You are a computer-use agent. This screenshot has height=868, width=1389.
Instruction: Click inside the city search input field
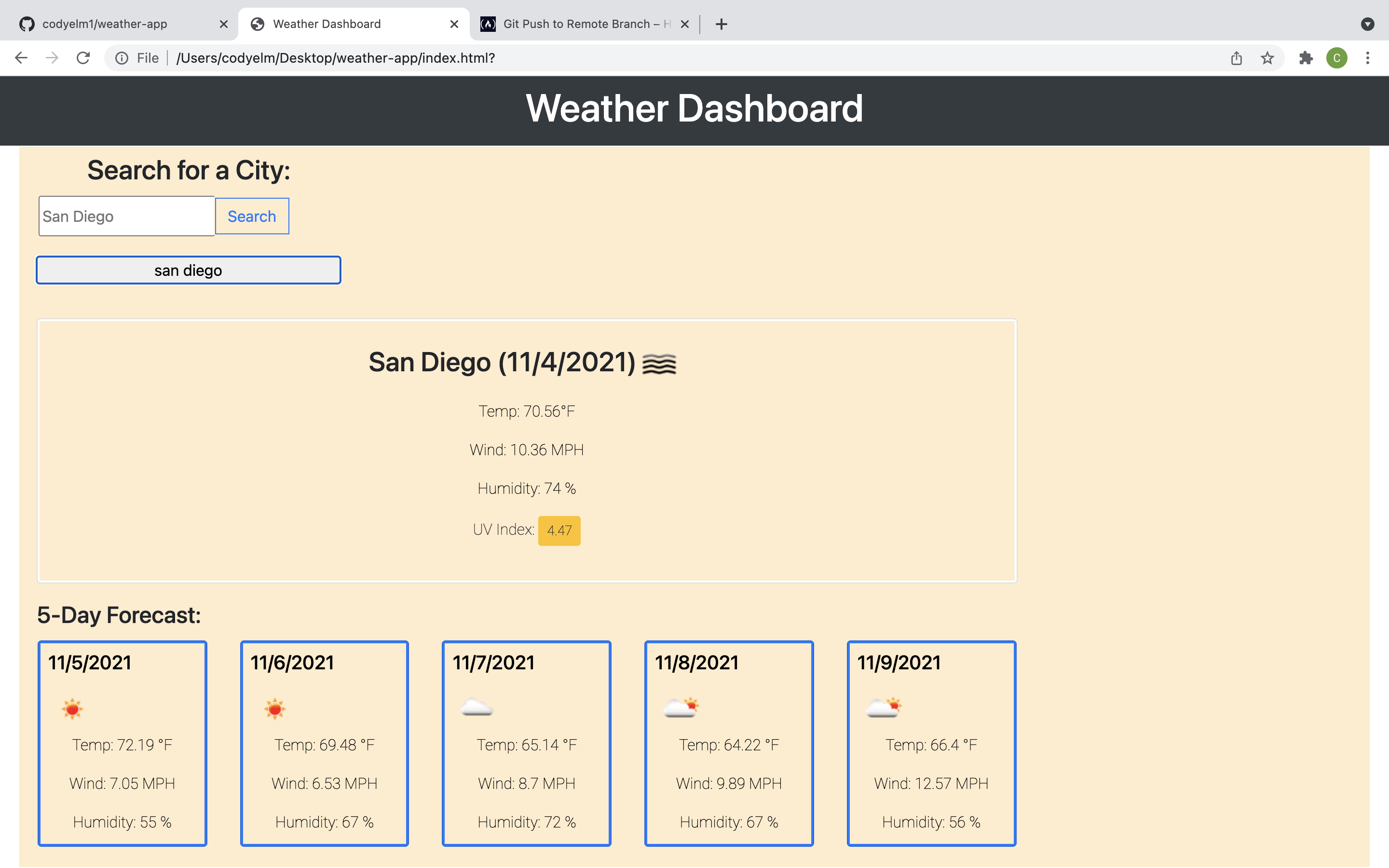pyautogui.click(x=126, y=216)
